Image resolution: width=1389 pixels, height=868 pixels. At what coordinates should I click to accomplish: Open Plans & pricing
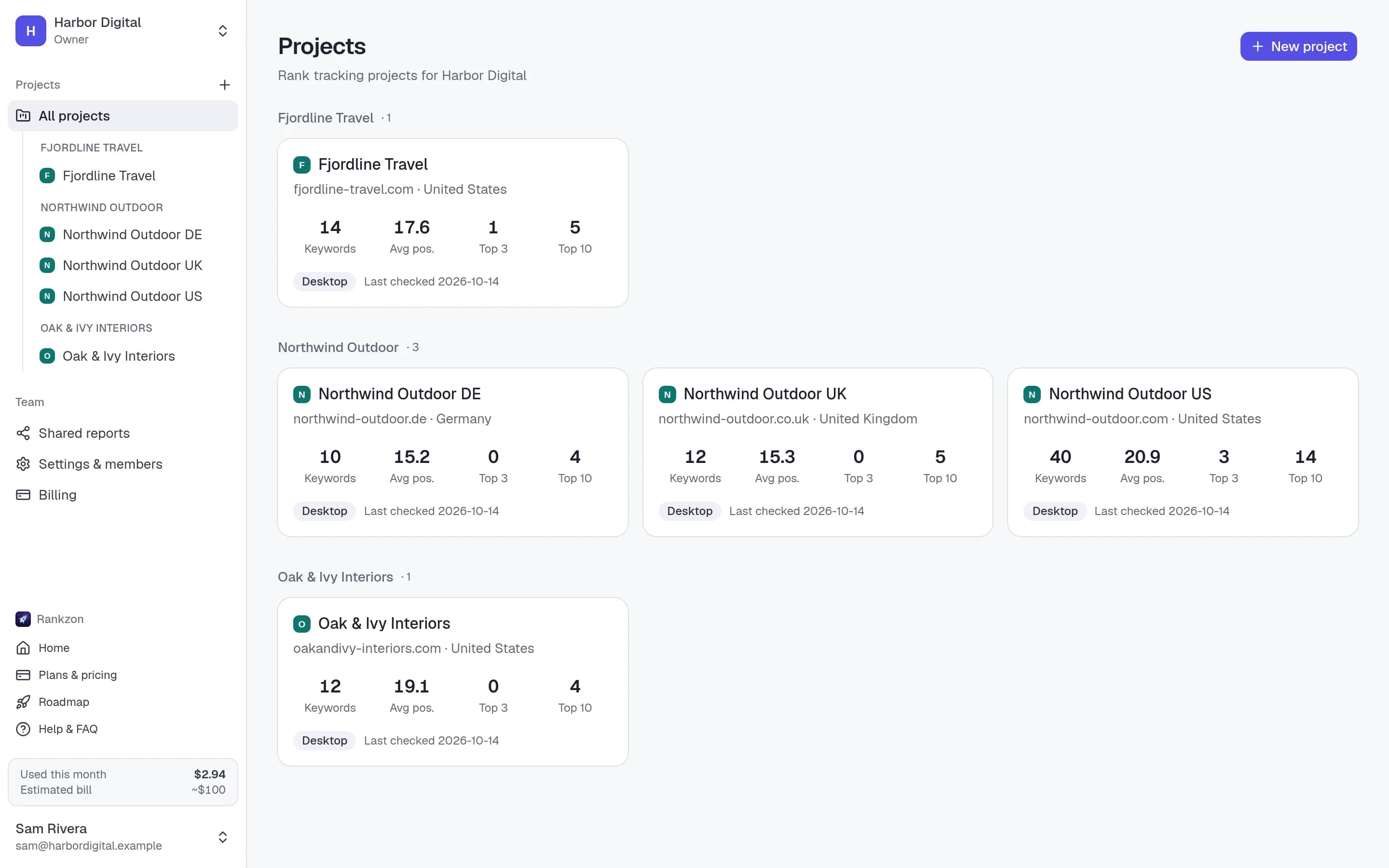click(x=78, y=675)
